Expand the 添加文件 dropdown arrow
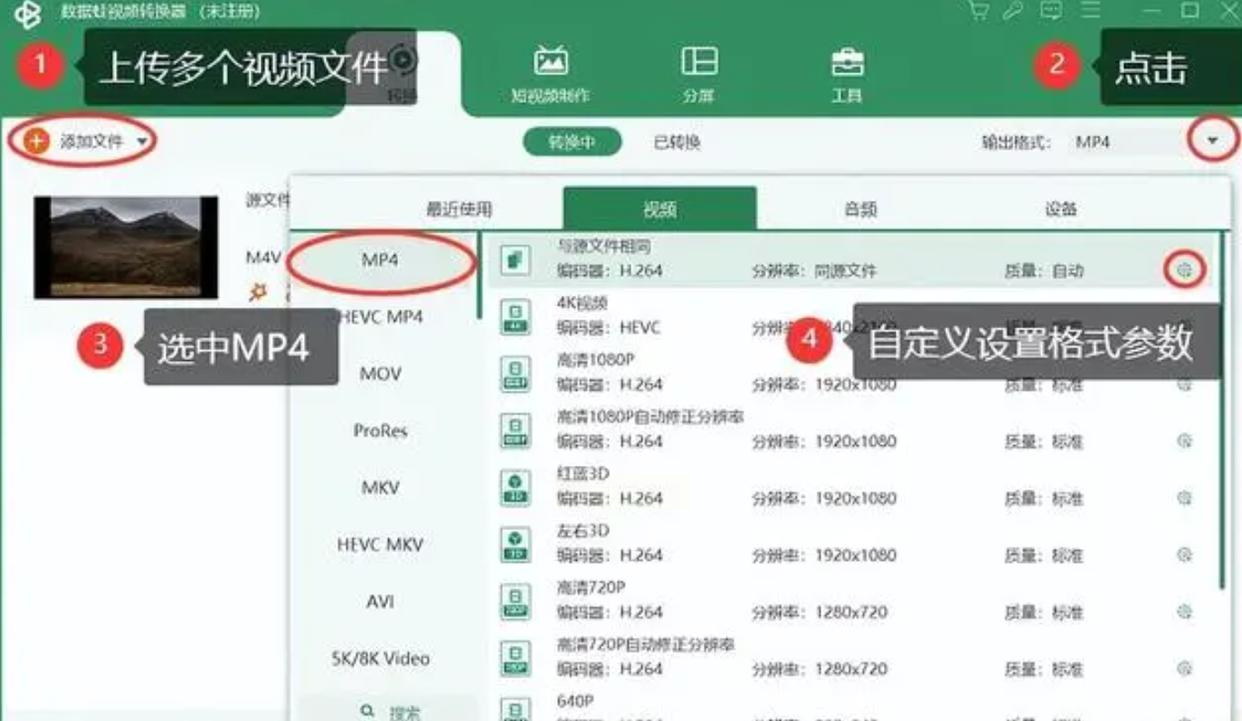1242x721 pixels. (x=142, y=142)
